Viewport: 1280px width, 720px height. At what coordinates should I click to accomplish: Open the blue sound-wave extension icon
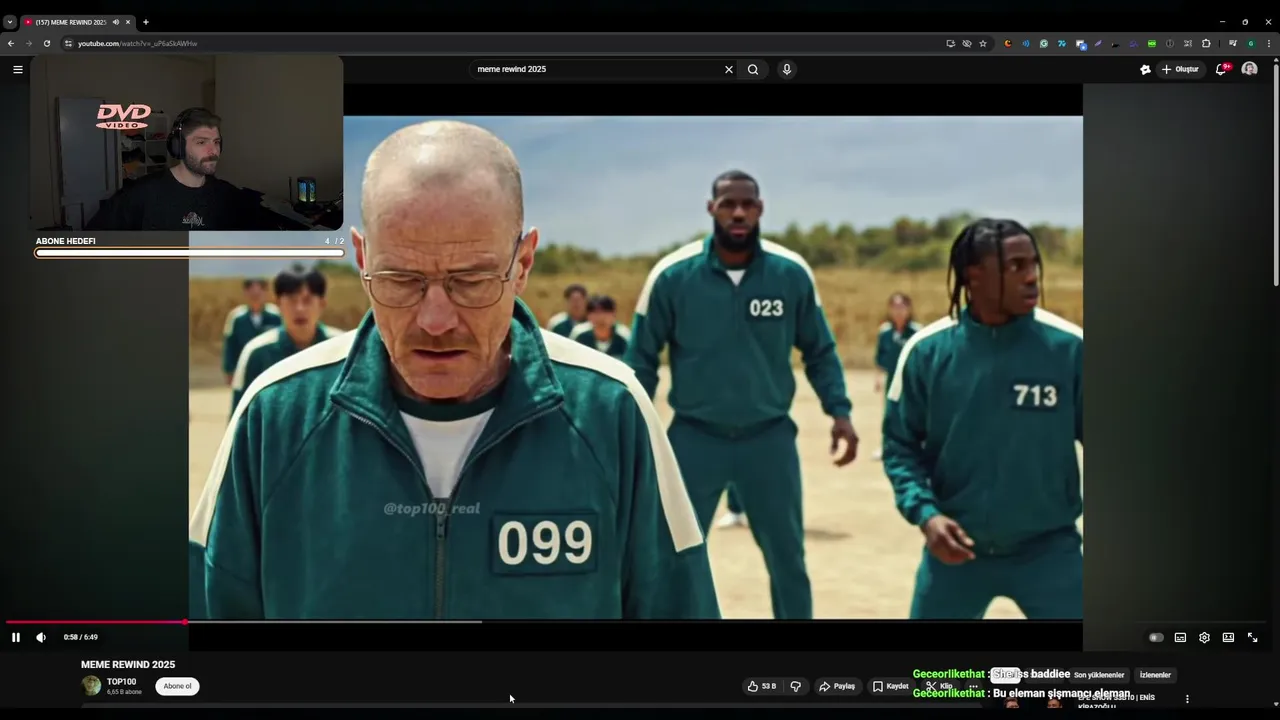pyautogui.click(x=1026, y=43)
